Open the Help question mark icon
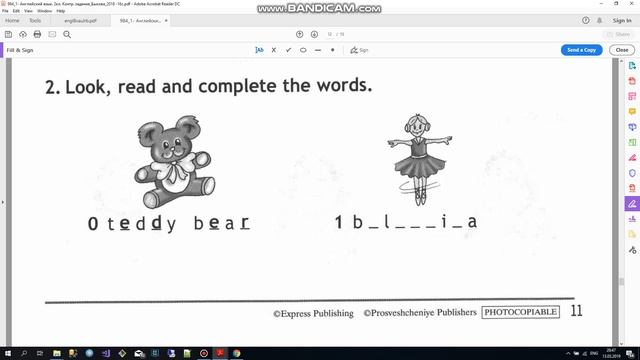 tap(586, 20)
